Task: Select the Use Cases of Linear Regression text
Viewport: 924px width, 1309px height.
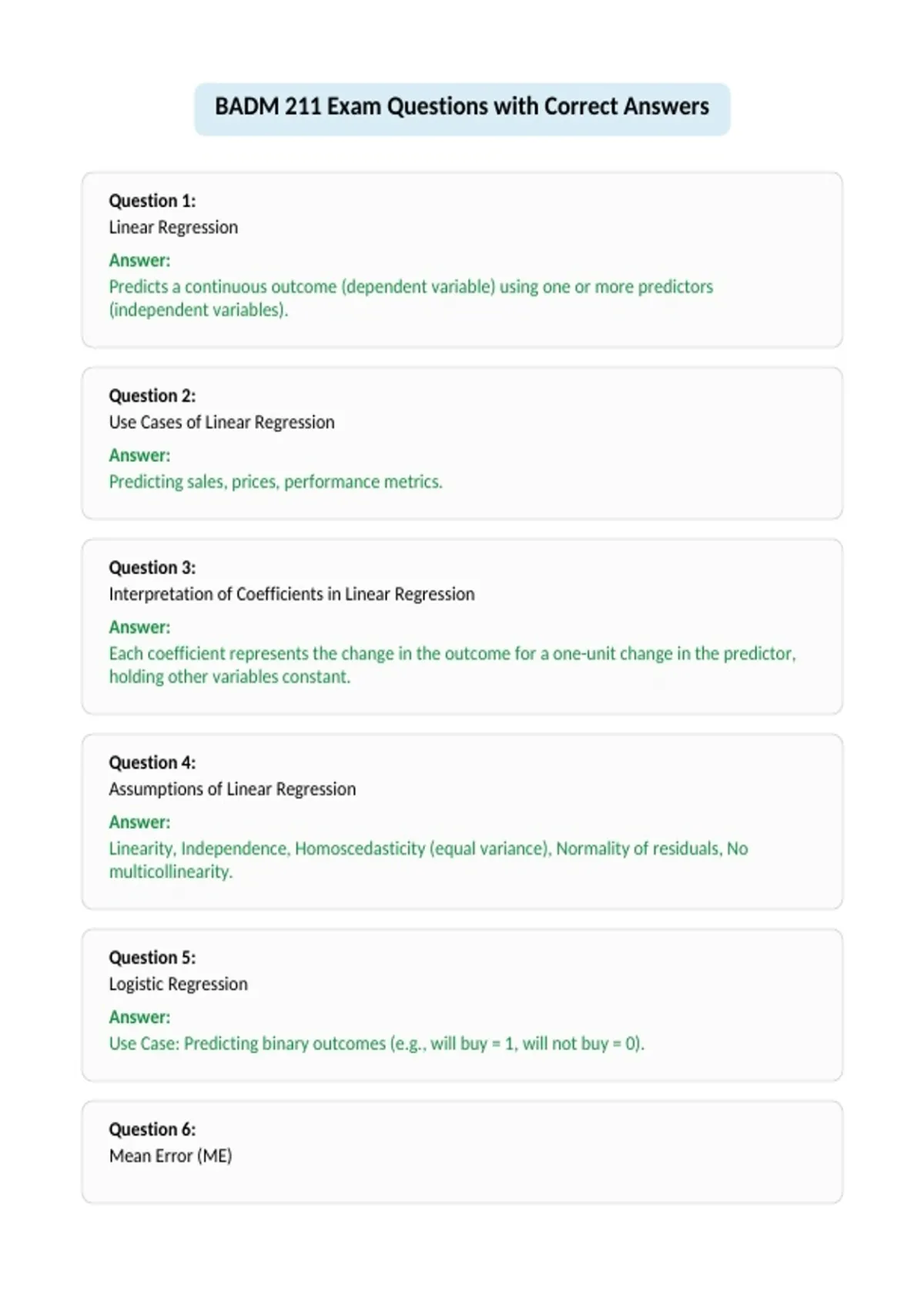Action: [222, 423]
